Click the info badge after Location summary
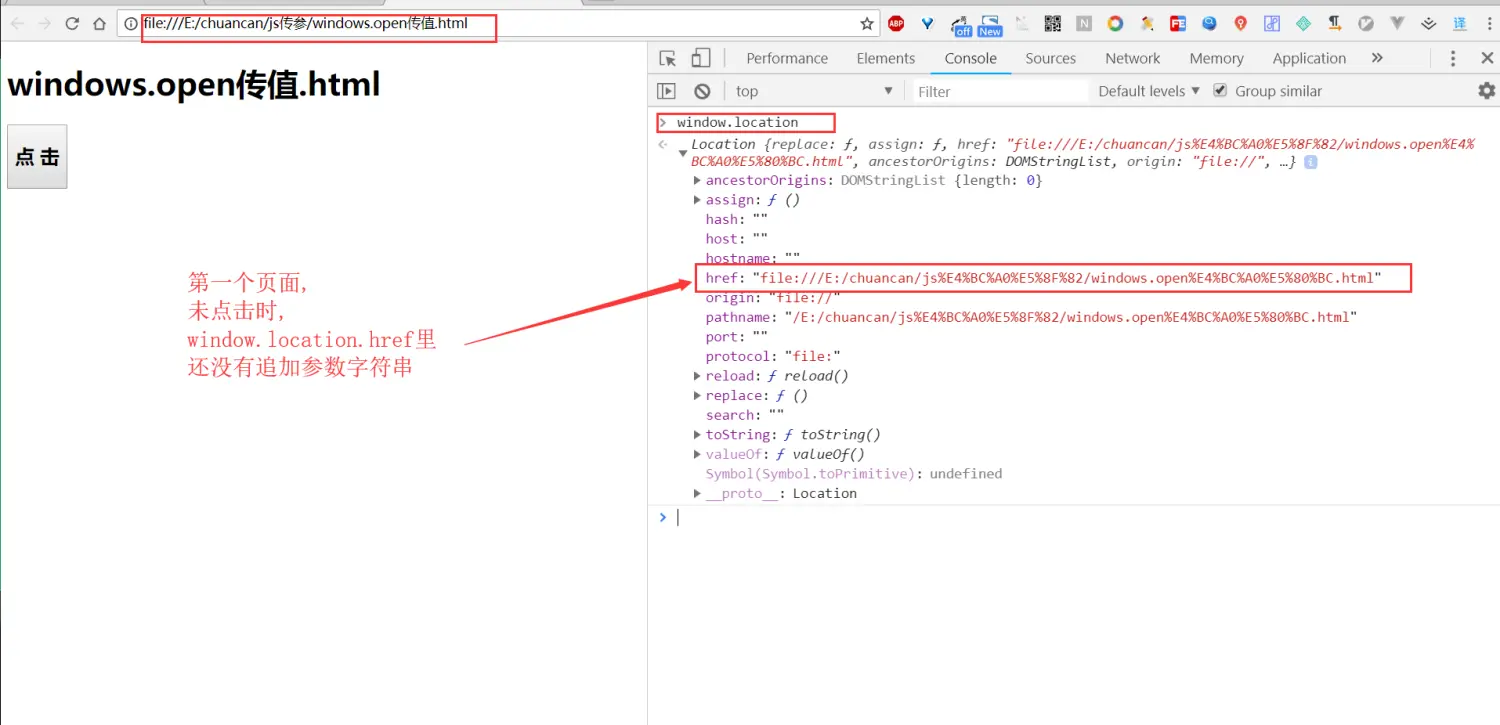The image size is (1500, 725). [x=1310, y=161]
